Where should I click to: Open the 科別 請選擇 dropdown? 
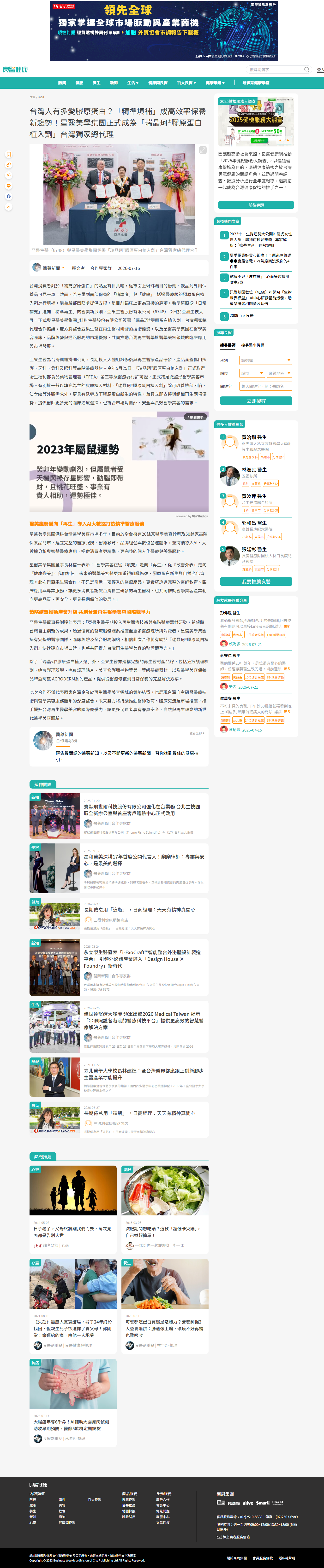click(265, 360)
